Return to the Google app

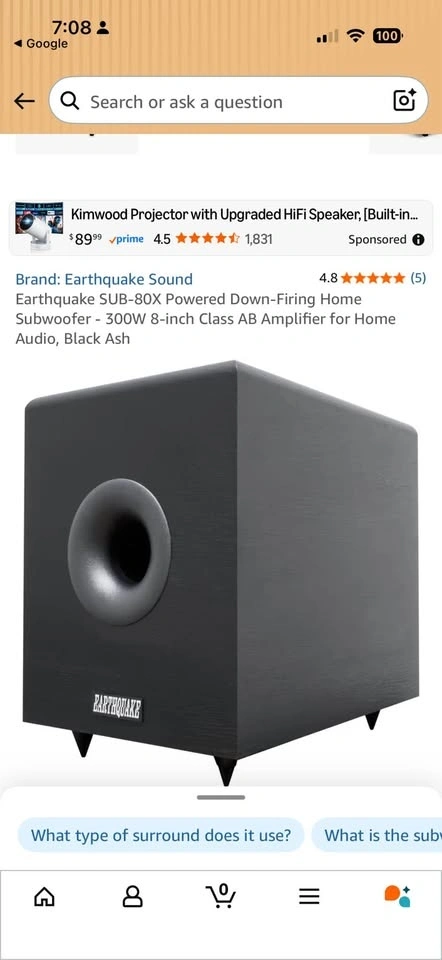point(40,43)
